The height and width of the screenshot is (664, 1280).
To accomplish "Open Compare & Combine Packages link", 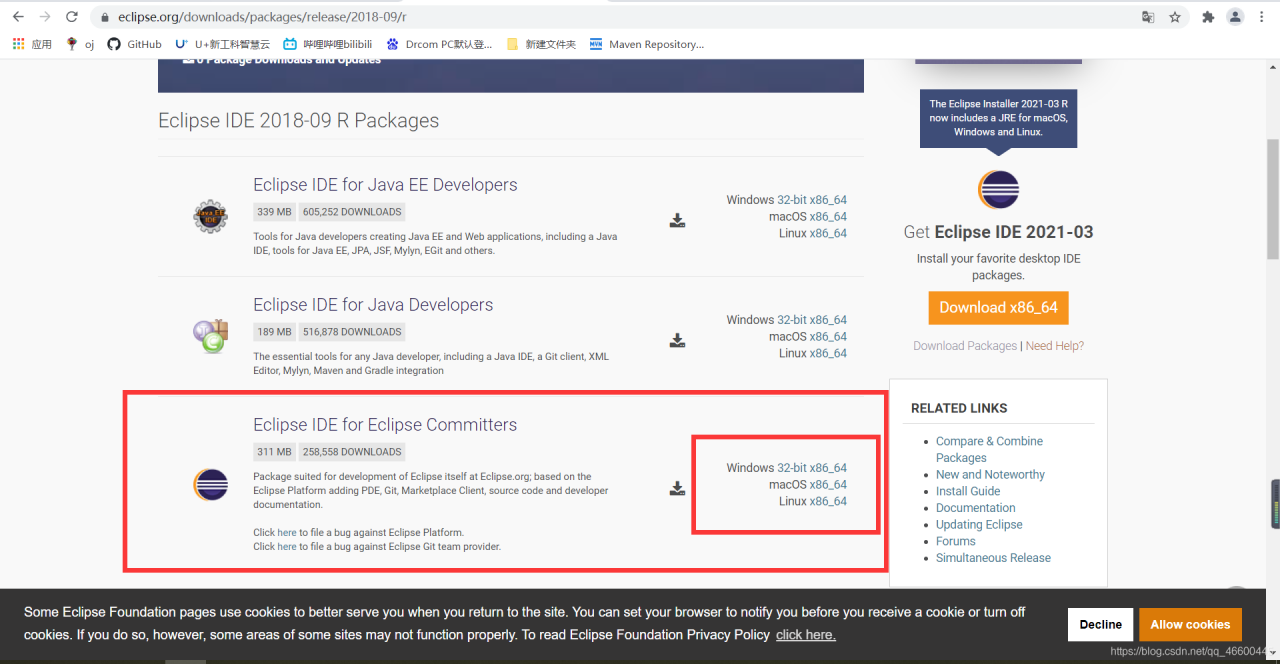I will pyautogui.click(x=989, y=449).
